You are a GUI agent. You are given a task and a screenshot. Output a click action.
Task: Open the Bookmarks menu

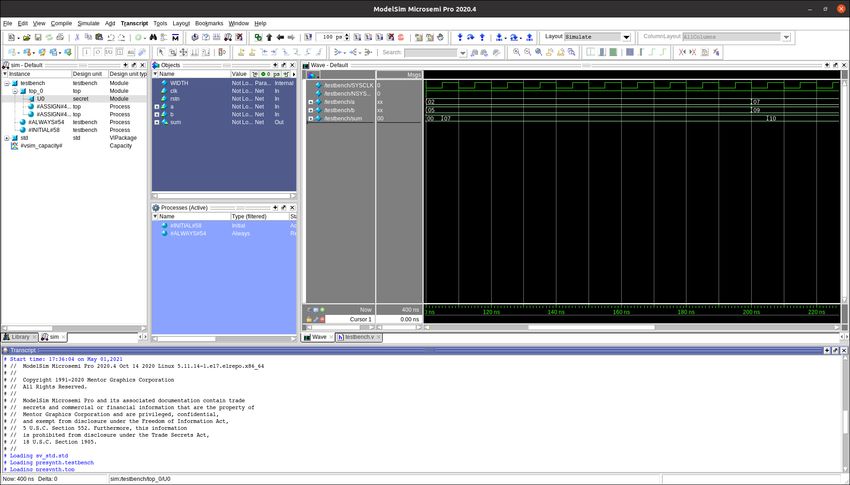pos(209,23)
